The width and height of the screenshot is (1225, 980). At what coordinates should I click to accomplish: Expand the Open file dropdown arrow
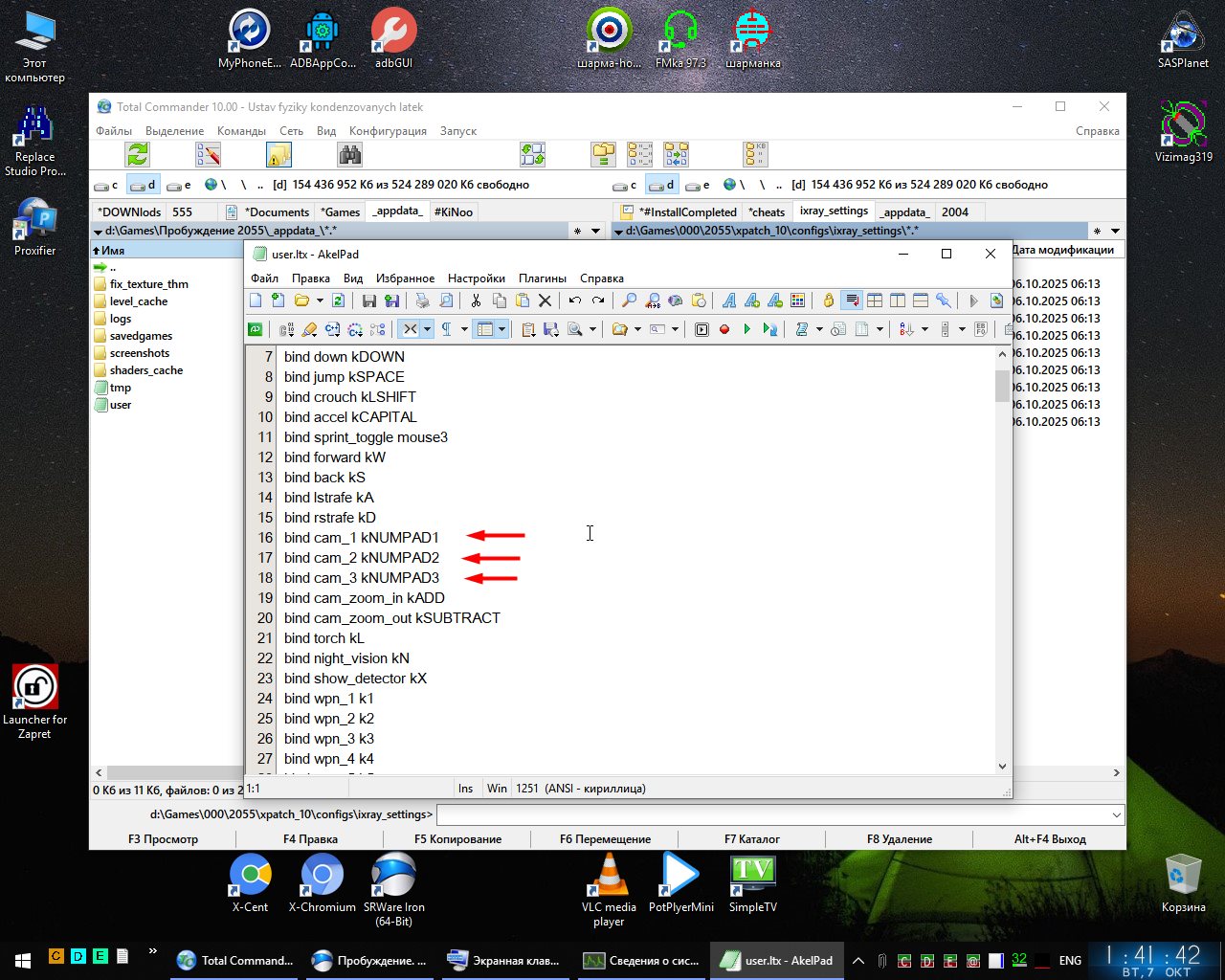click(320, 301)
